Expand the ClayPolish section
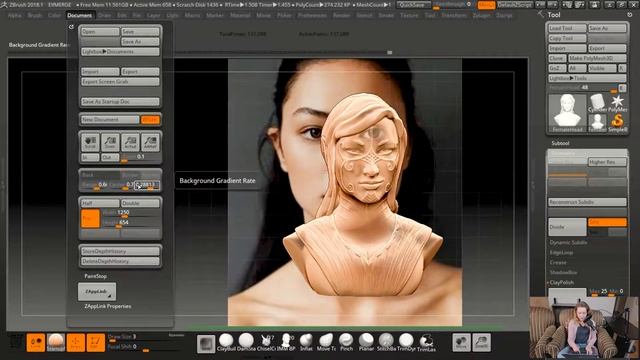 [562, 282]
